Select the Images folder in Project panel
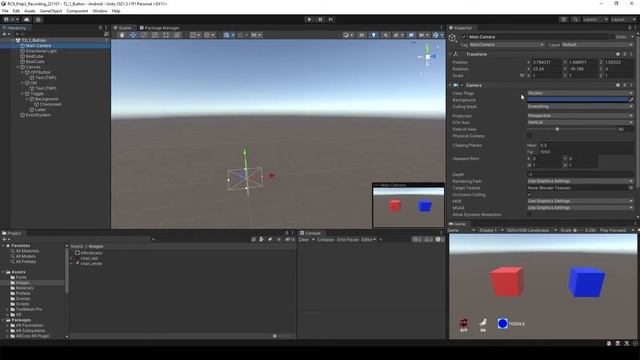640x360 pixels. [x=22, y=282]
